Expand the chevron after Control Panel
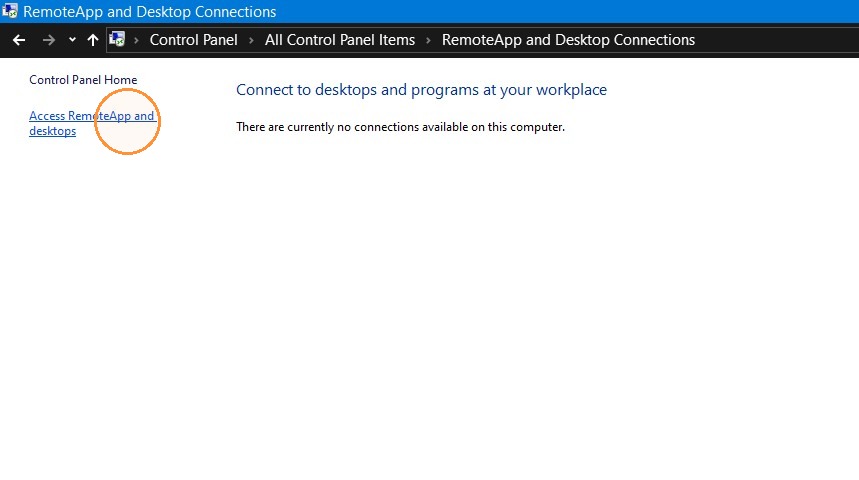Image resolution: width=859 pixels, height=480 pixels. click(251, 40)
